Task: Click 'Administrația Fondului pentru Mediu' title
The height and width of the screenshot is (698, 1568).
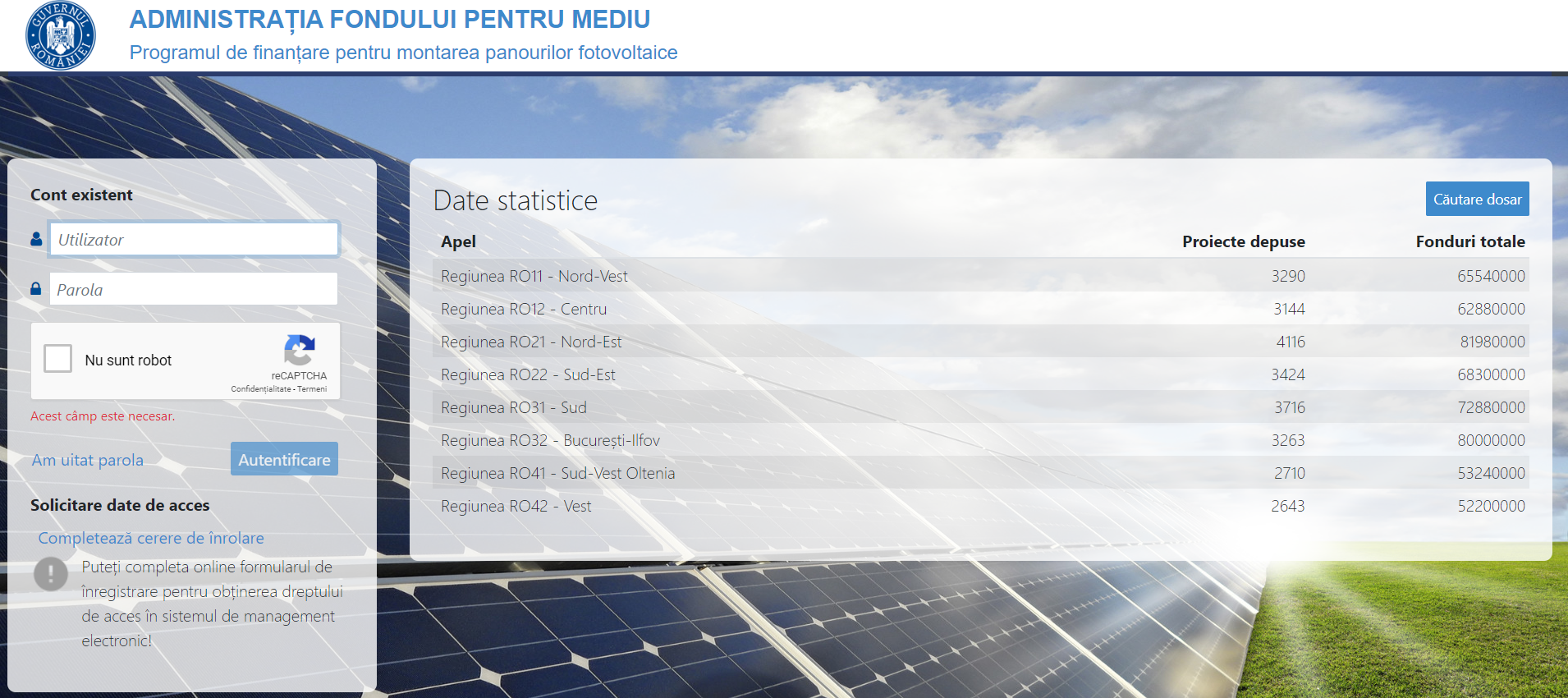Action: 390,19
